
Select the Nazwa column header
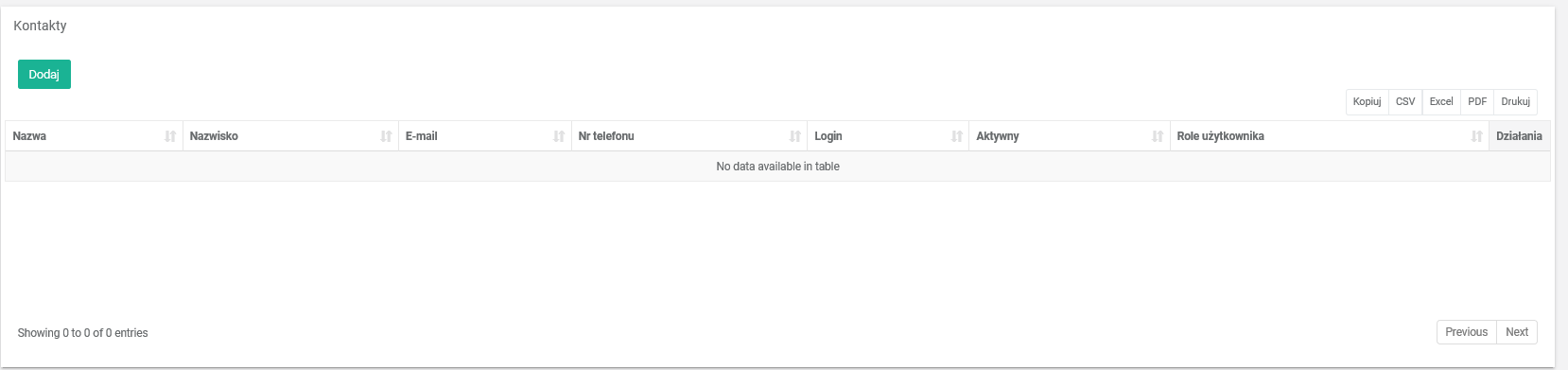(94, 136)
